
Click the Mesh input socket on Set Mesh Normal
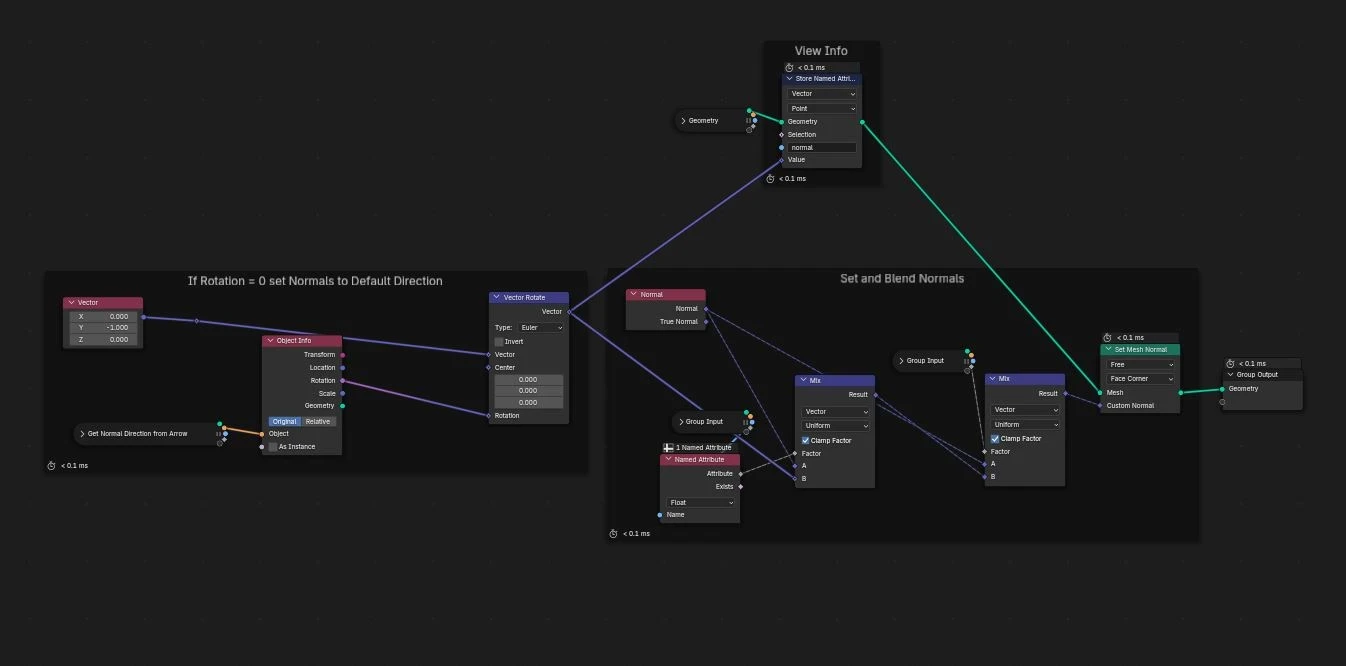coord(1100,393)
